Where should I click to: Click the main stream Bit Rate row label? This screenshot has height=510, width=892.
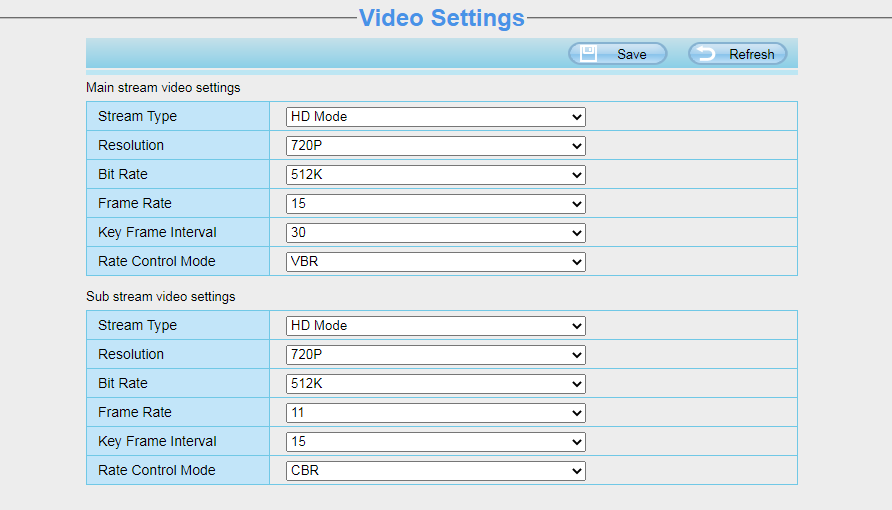coord(123,175)
